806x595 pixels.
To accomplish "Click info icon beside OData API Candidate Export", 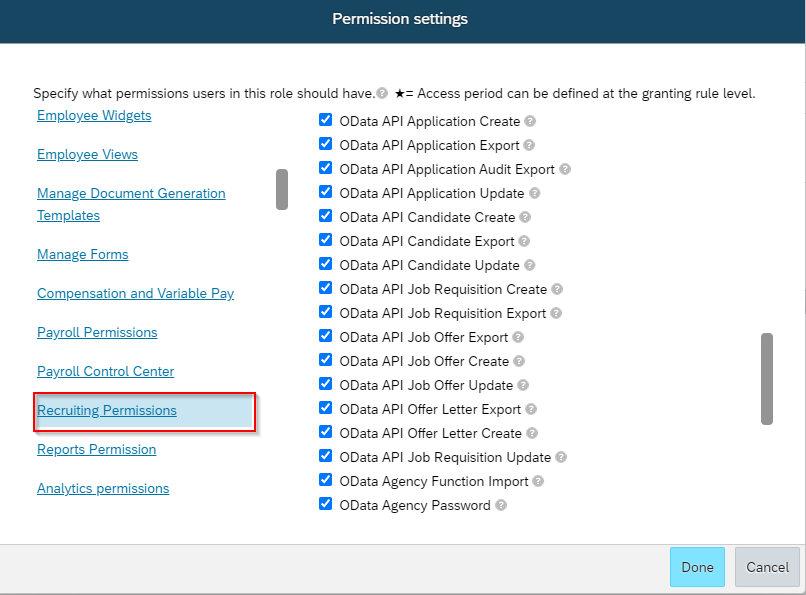I will point(524,241).
